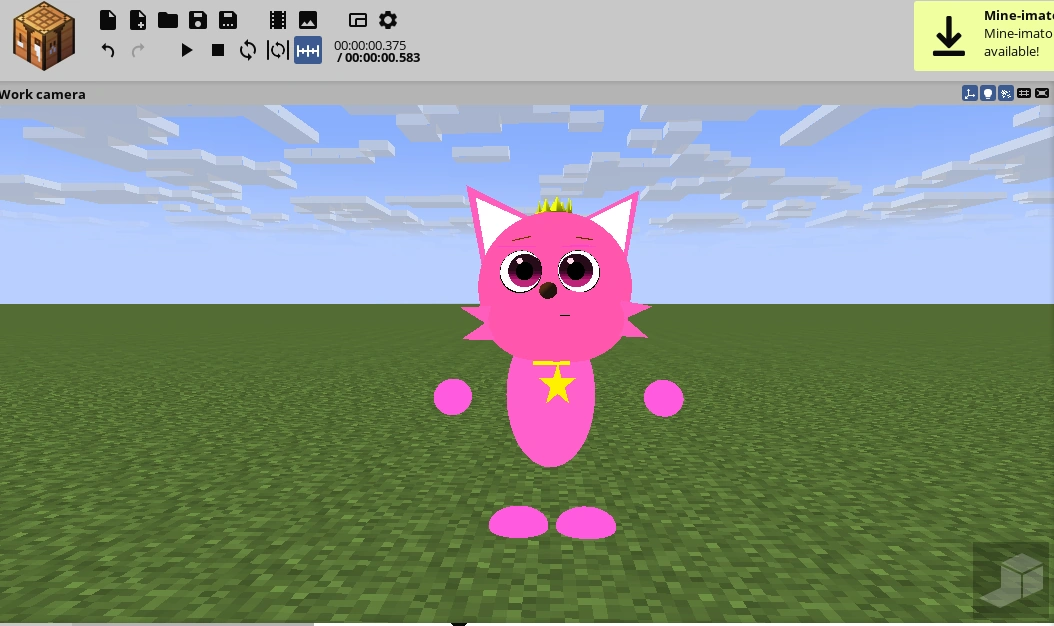Undo the last action

[108, 50]
